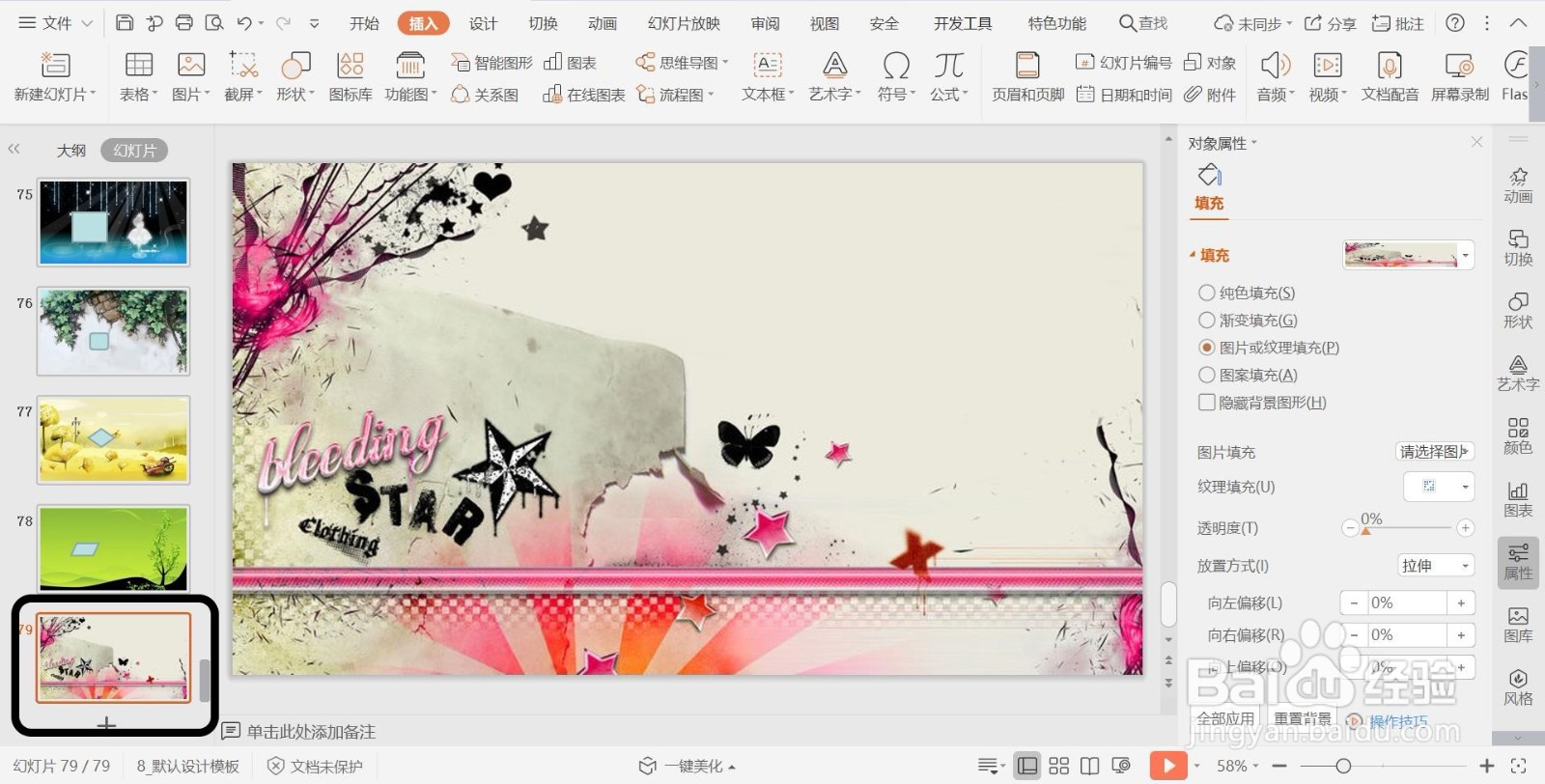Switch to slide sorter view icon

pos(1059,766)
